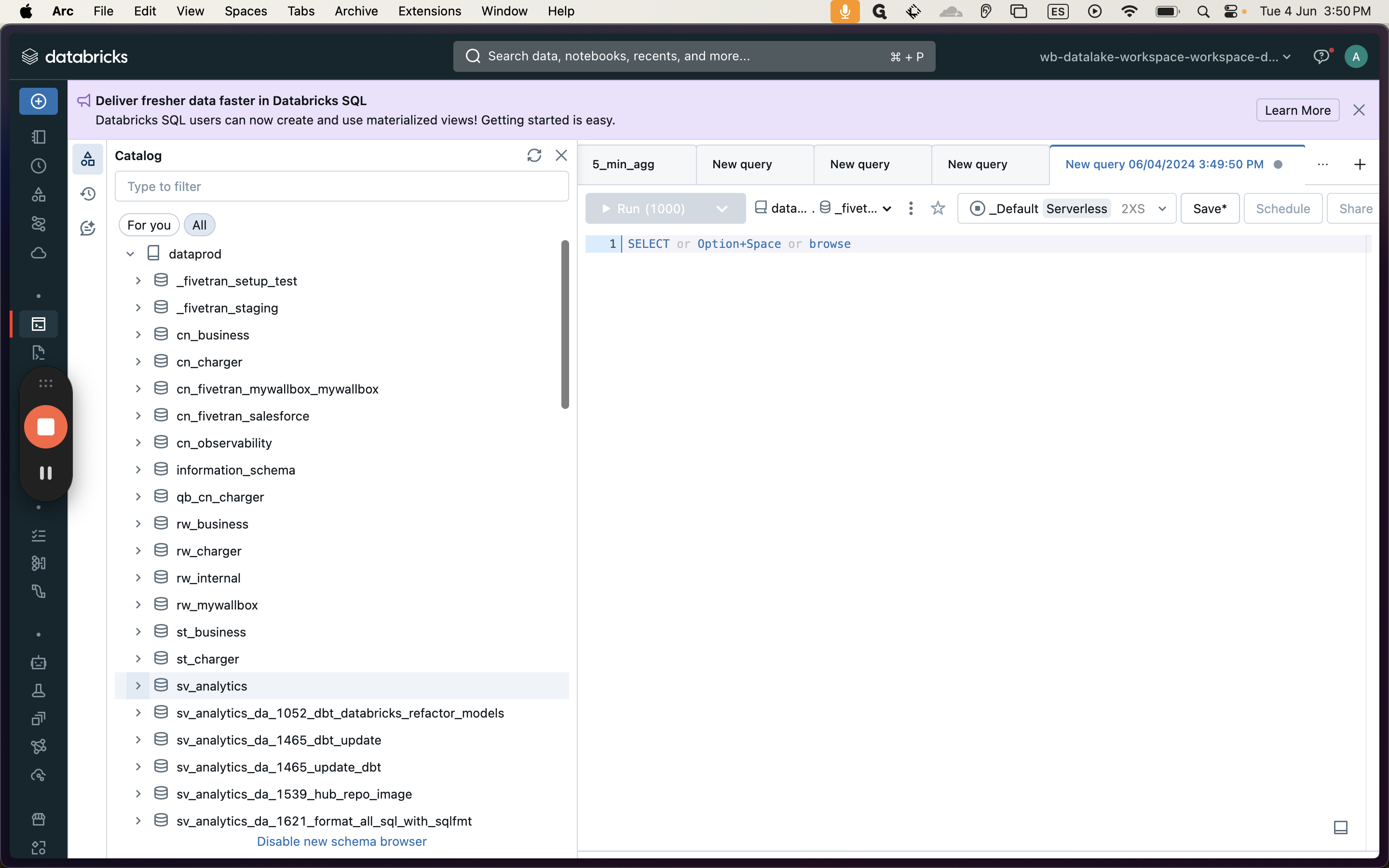Star this query as favorite
This screenshot has height=868, width=1389.
938,208
